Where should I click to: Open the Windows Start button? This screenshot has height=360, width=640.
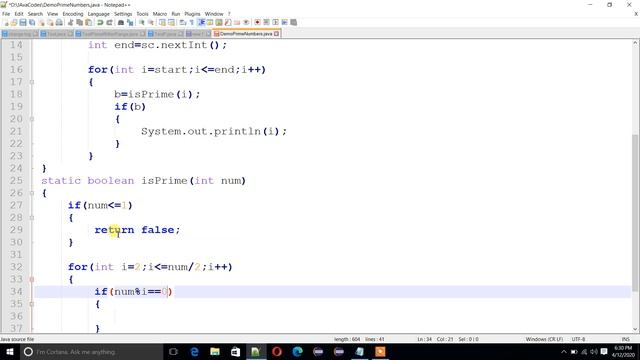(x=9, y=352)
